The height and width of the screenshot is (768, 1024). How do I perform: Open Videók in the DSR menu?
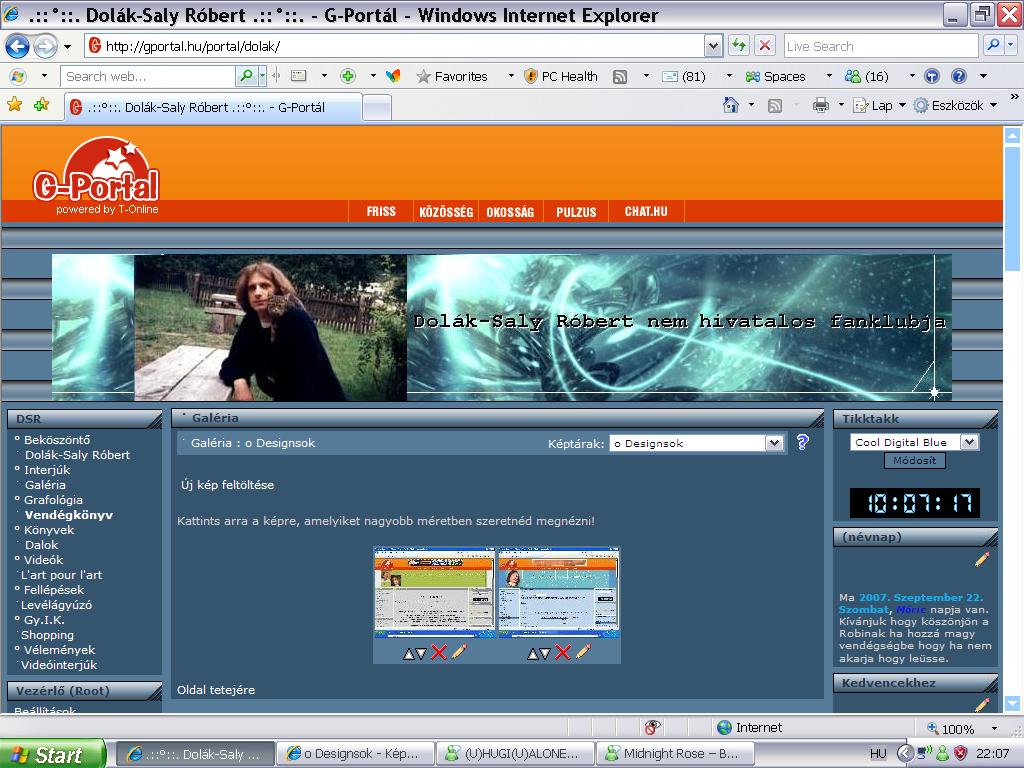(x=44, y=560)
